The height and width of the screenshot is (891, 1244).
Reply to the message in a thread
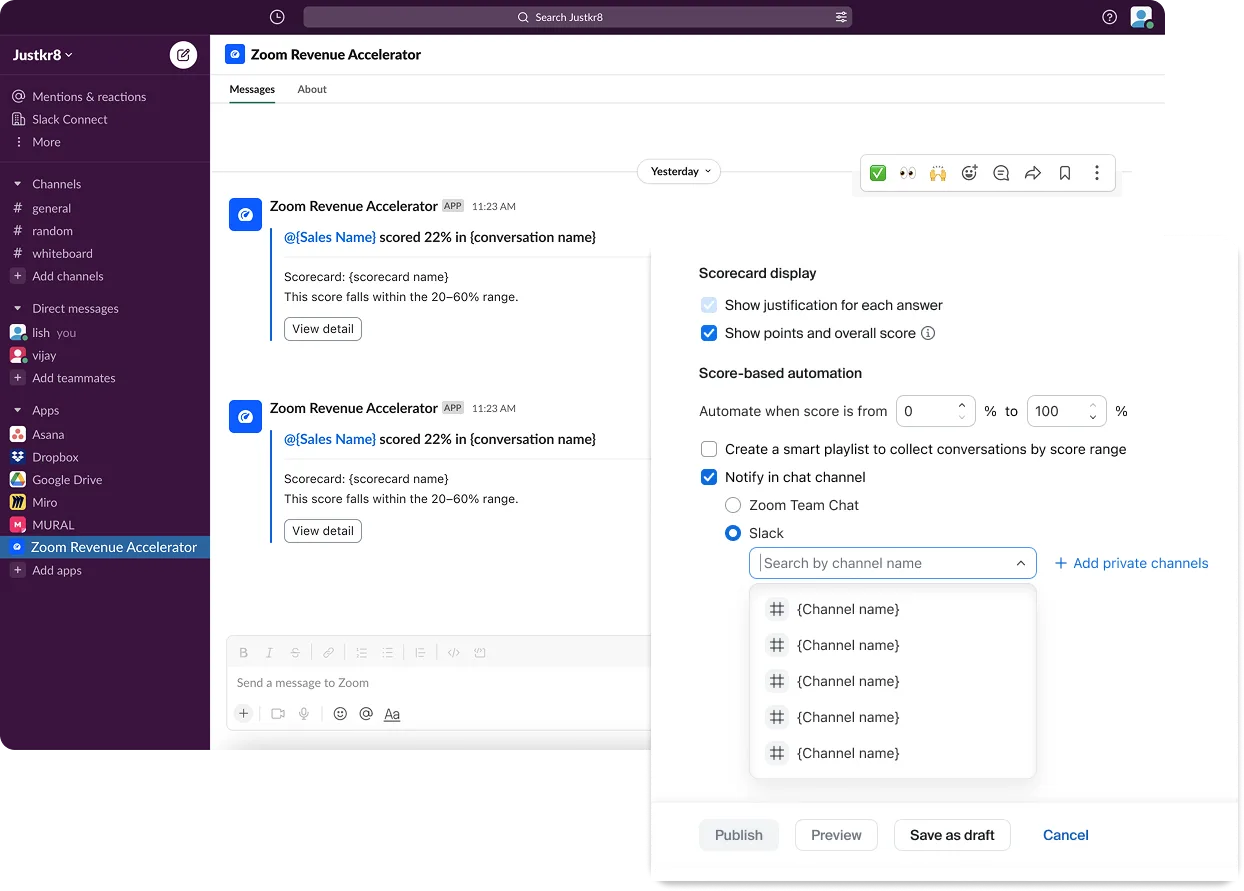coord(1001,172)
